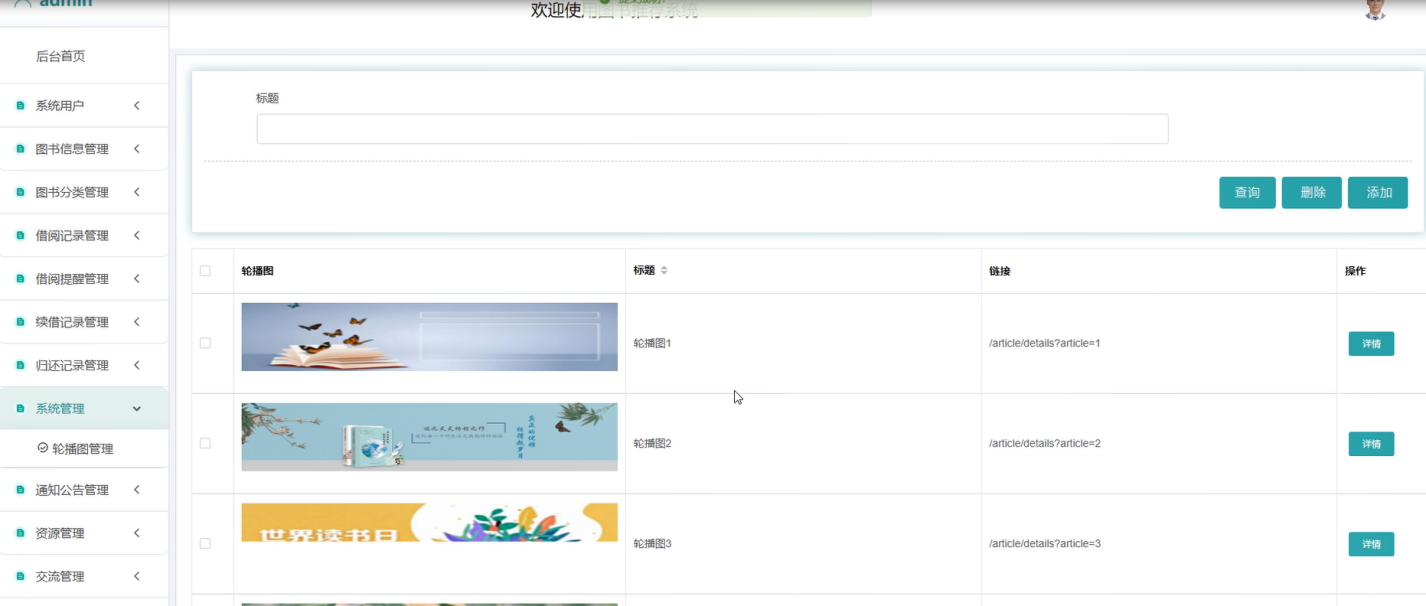Screen dimensions: 1426x606
Task: Click the circle icon beside 轮播图管理
Action: (42, 449)
